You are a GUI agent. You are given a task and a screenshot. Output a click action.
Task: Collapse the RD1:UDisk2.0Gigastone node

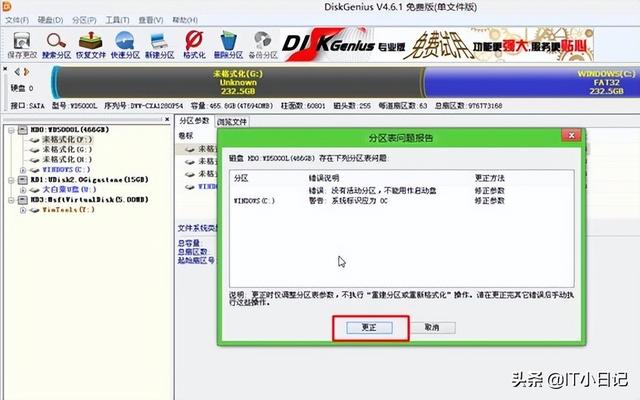click(11, 180)
